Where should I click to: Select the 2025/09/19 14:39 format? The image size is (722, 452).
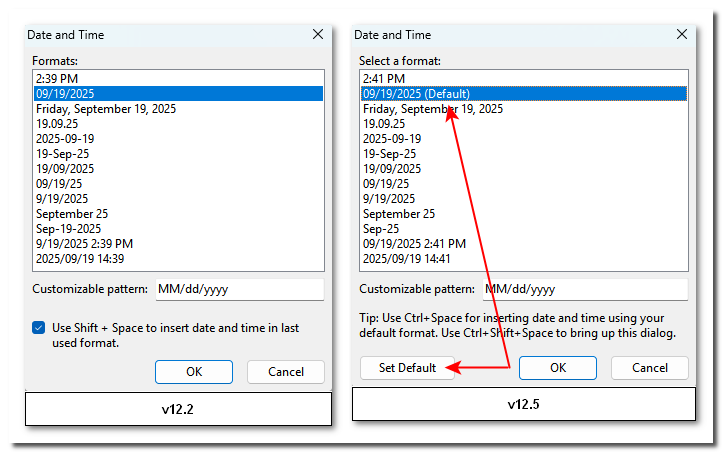coord(80,258)
